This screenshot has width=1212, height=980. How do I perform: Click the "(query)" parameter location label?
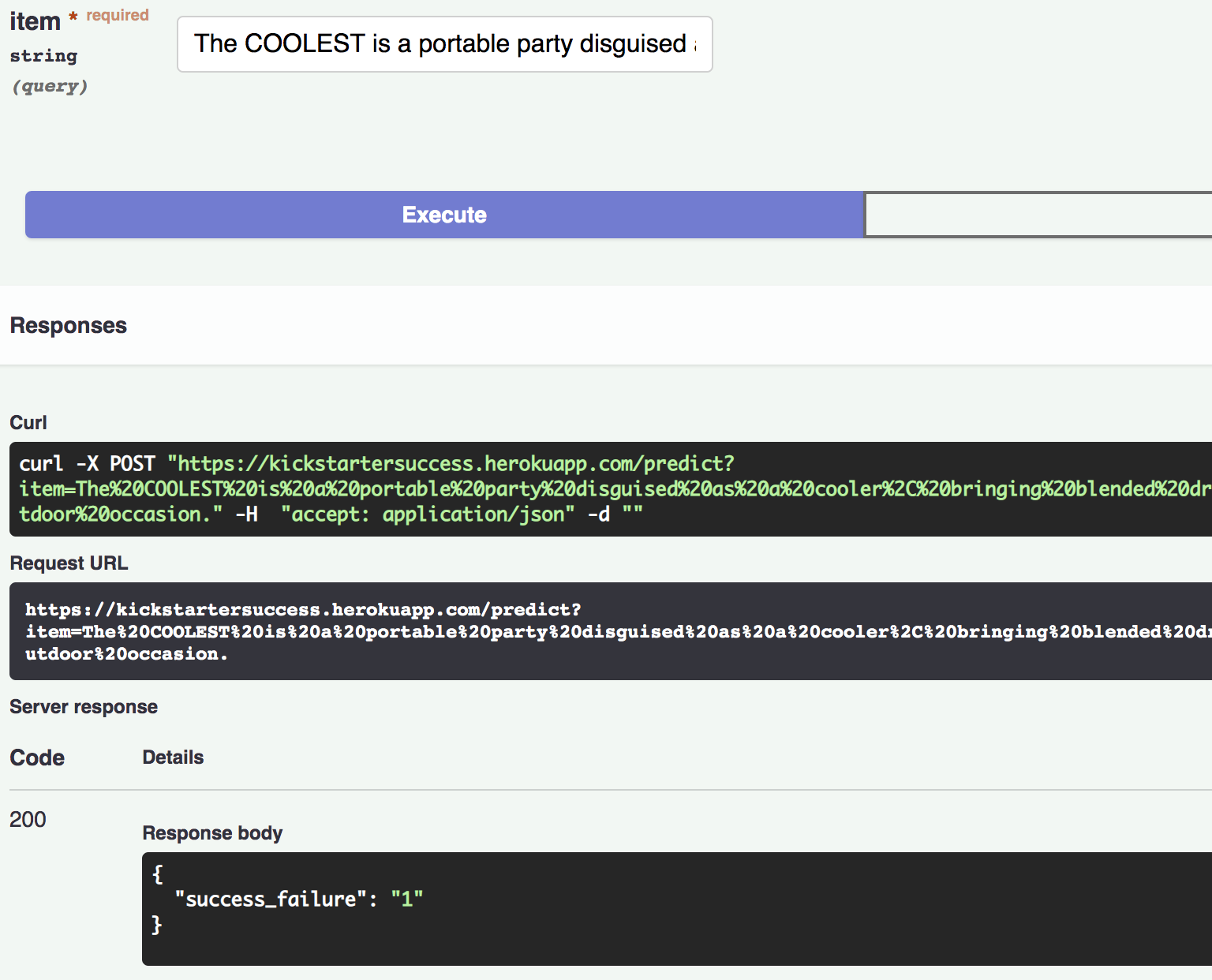pos(49,86)
